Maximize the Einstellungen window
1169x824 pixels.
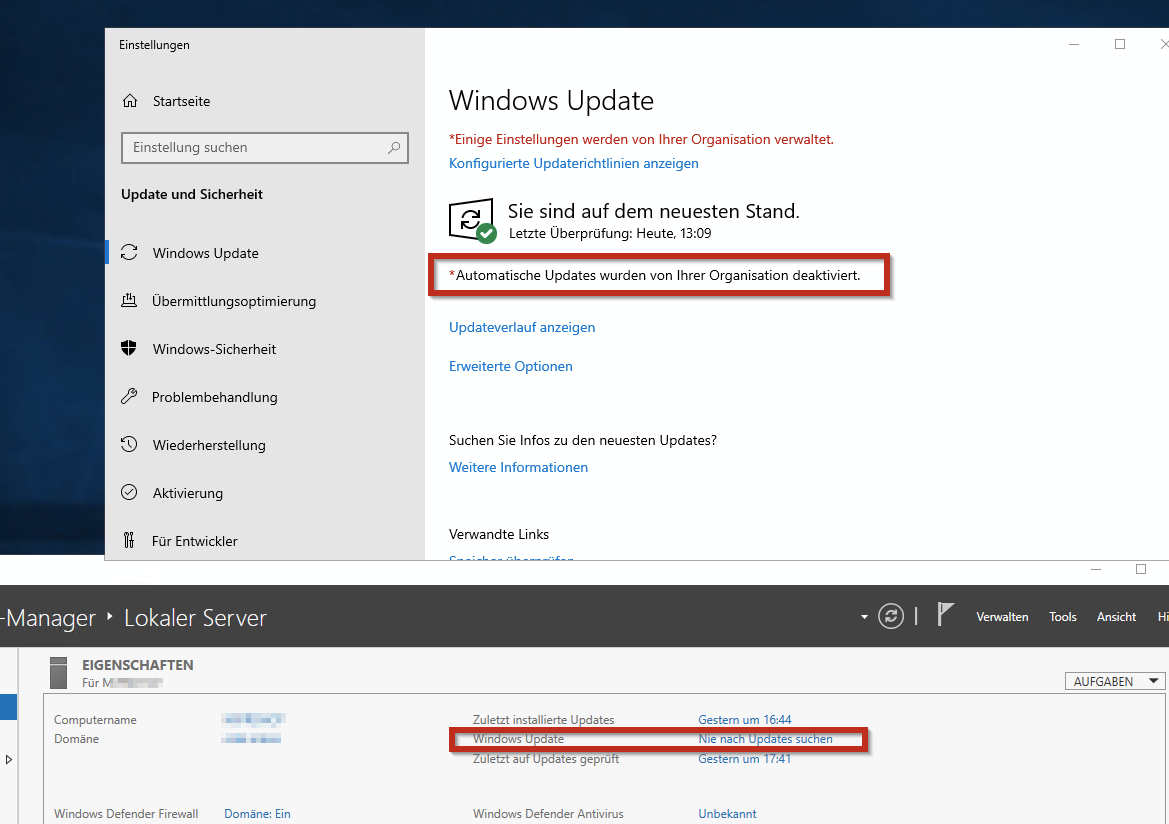point(1120,45)
